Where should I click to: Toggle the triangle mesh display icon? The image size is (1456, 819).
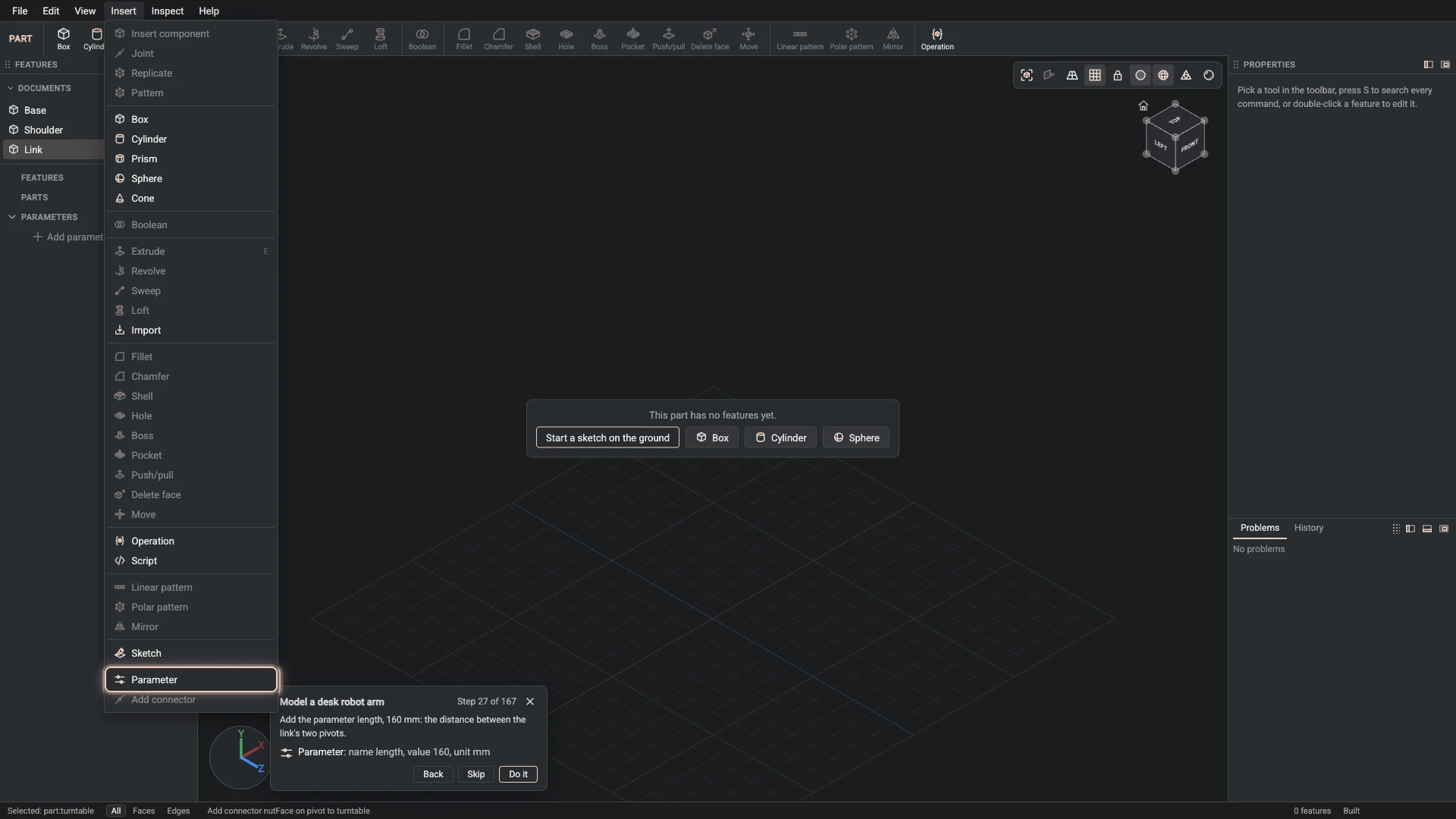tap(1186, 75)
